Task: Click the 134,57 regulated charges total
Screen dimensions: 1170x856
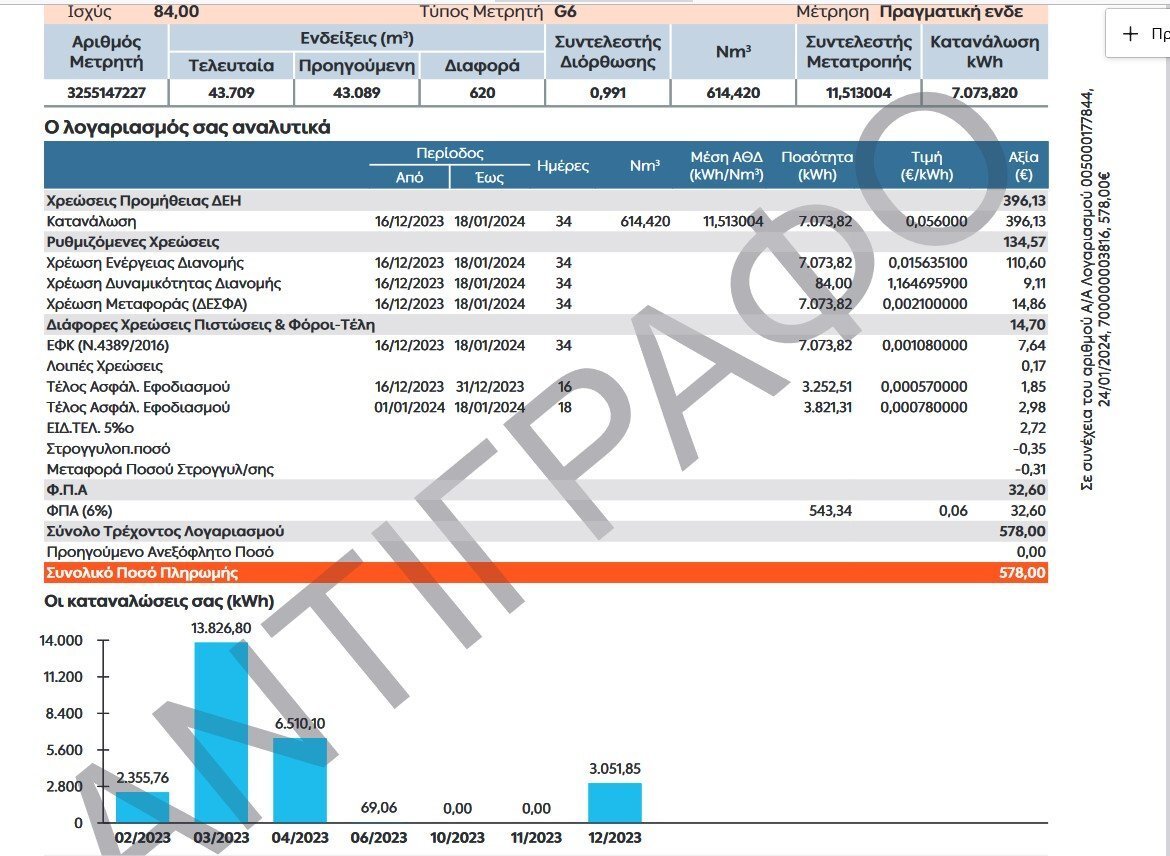Action: 1024,243
